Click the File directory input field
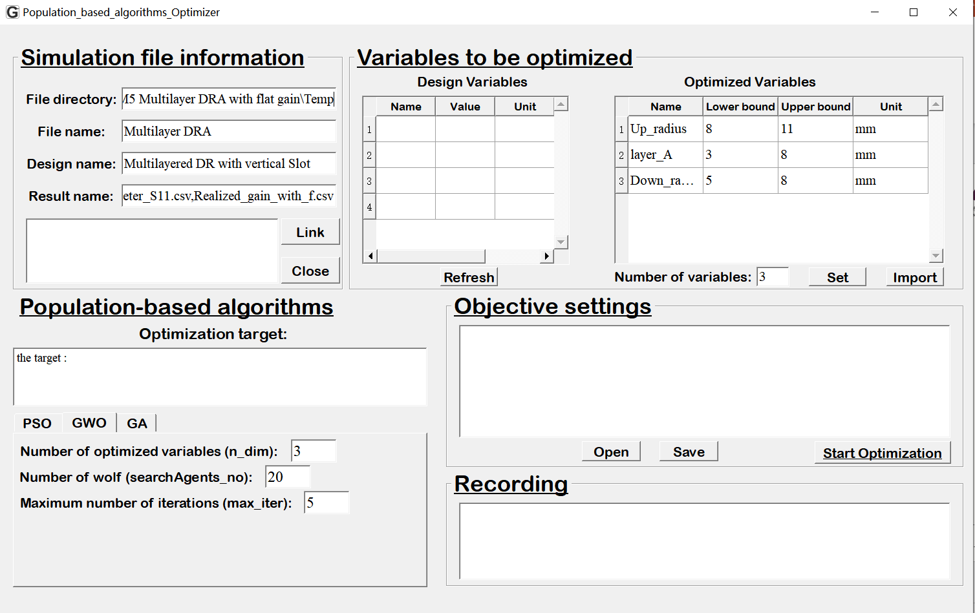This screenshot has width=975, height=613. pos(229,99)
